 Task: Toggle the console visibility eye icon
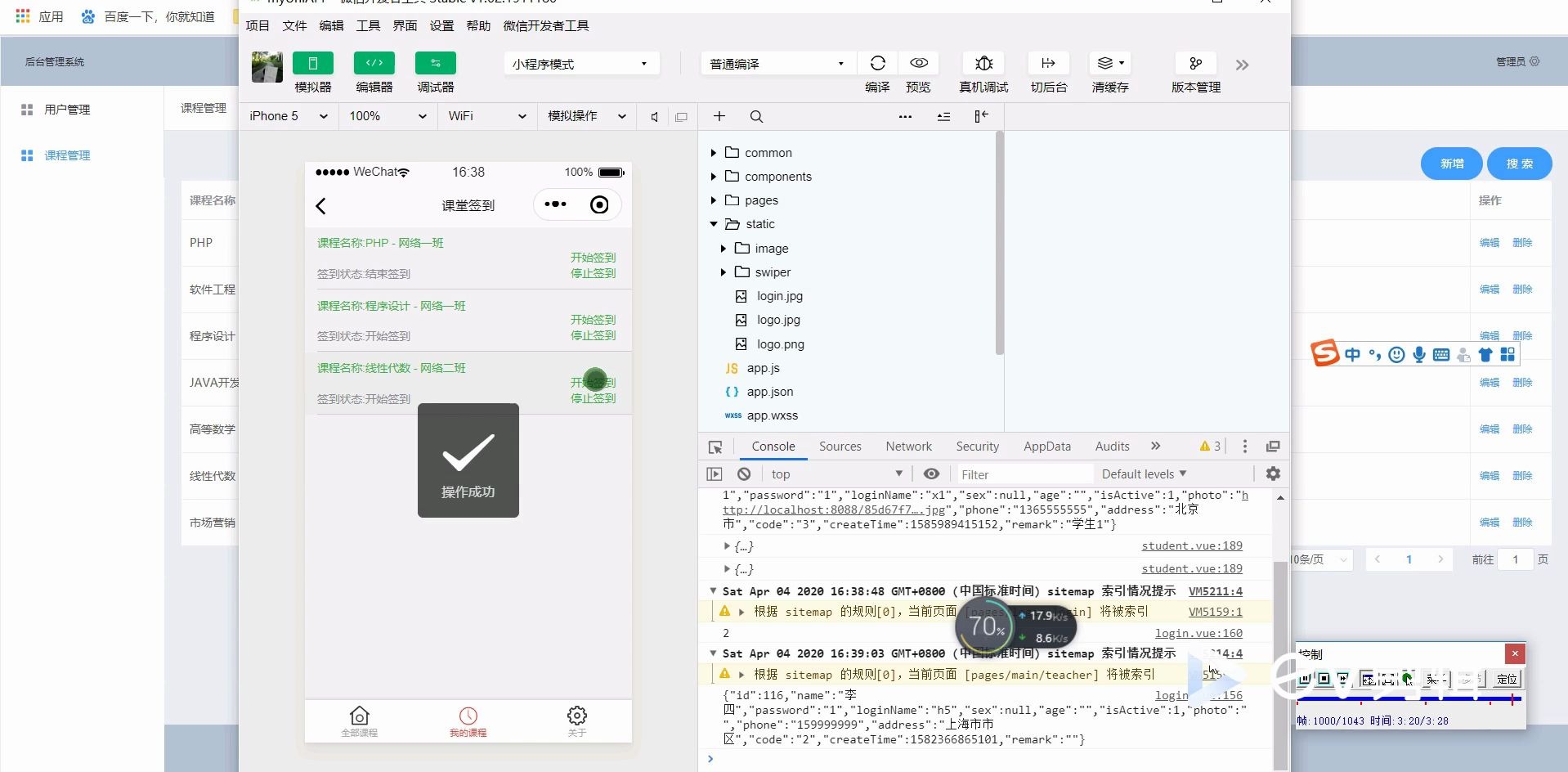click(931, 474)
